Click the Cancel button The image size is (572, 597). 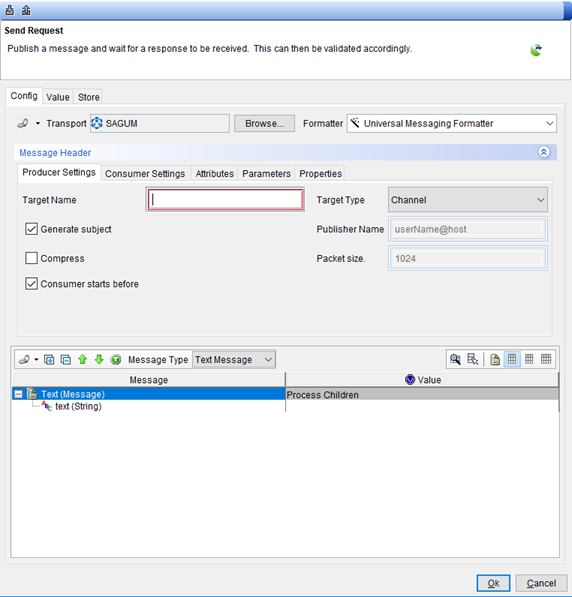point(541,583)
